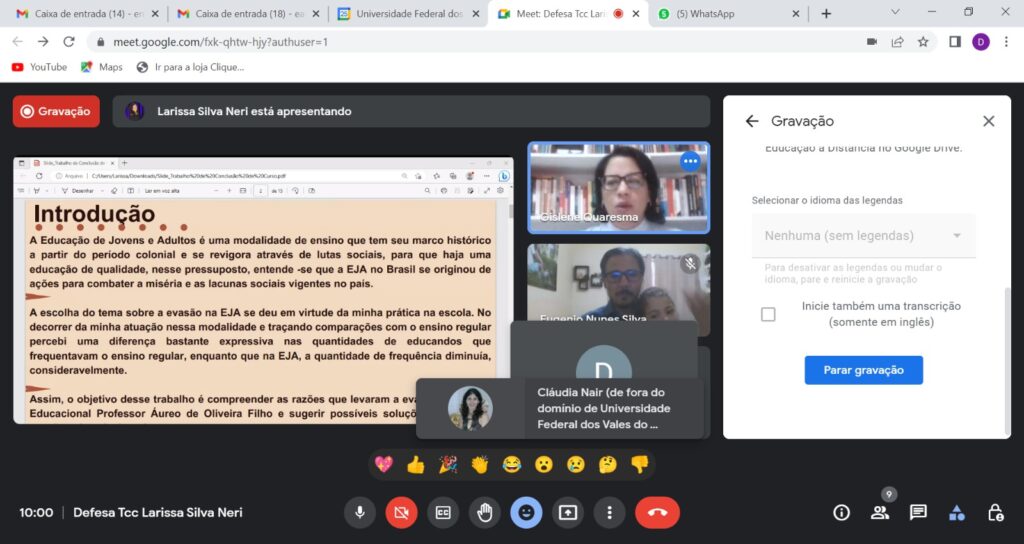Open Ir para a loja Clique bookmark
This screenshot has width=1024, height=544.
tap(190, 67)
